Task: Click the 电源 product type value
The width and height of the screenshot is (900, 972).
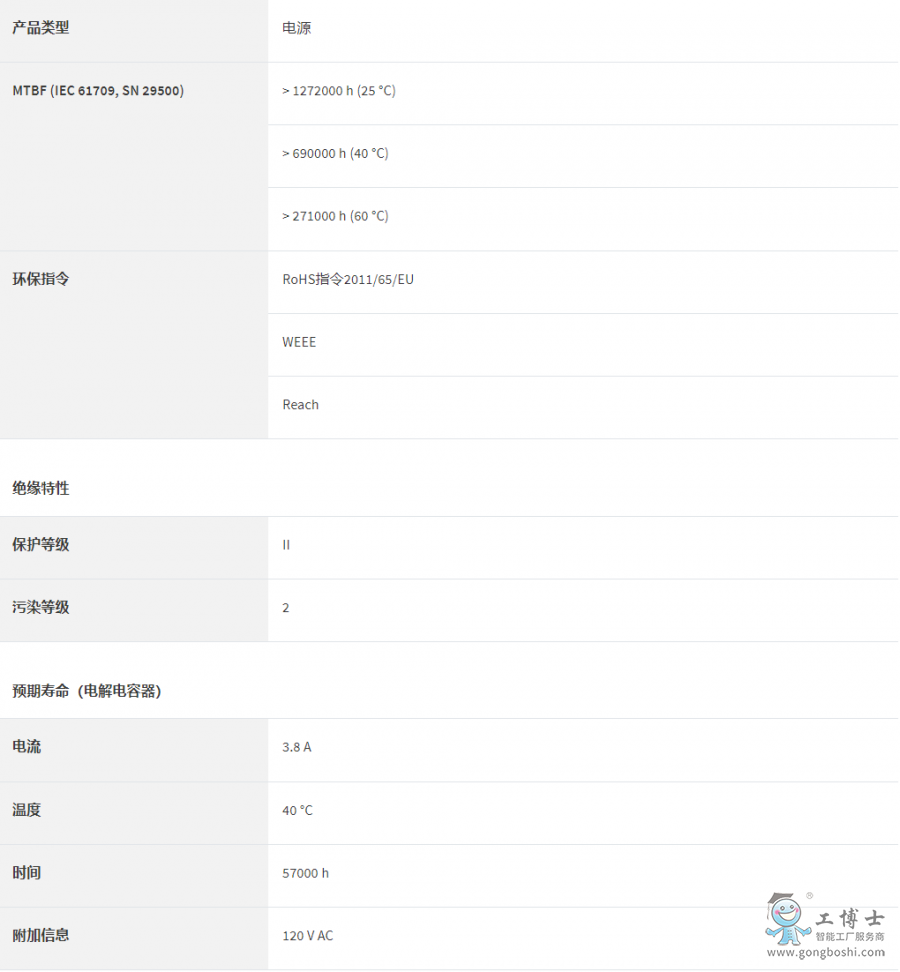Action: [297, 28]
